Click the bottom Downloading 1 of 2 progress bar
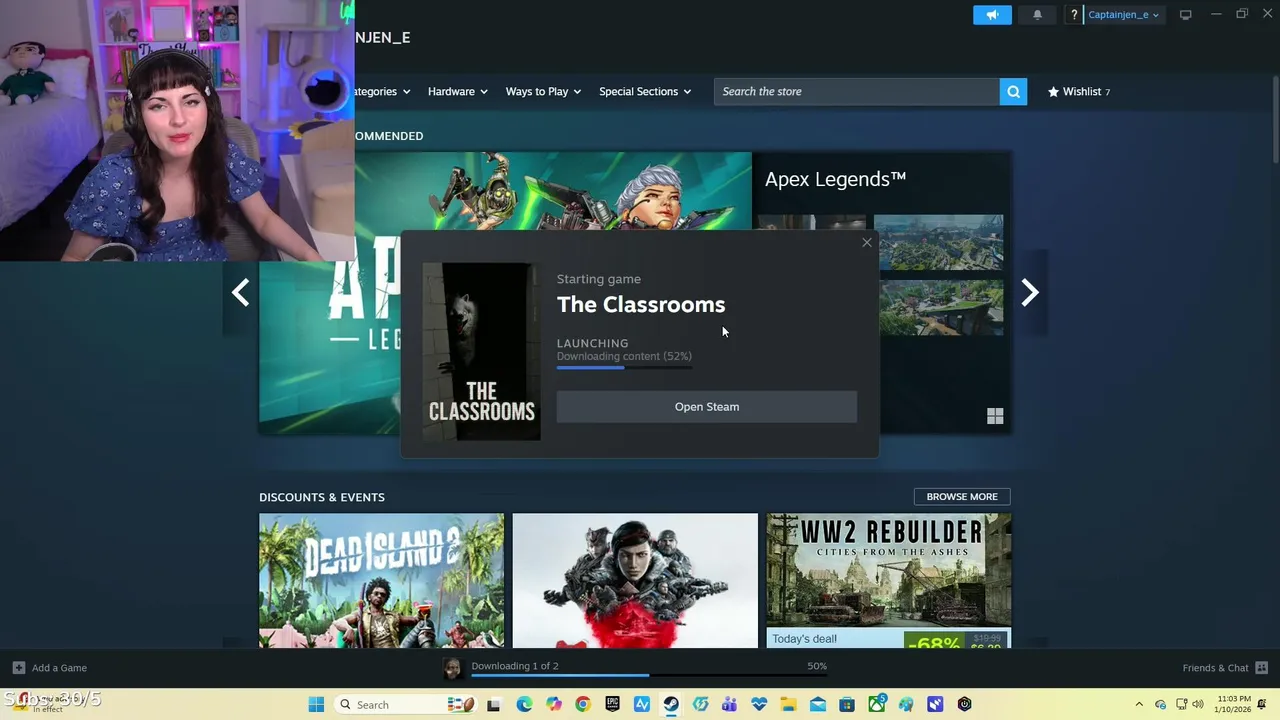Image resolution: width=1280 pixels, height=720 pixels. coord(648,677)
